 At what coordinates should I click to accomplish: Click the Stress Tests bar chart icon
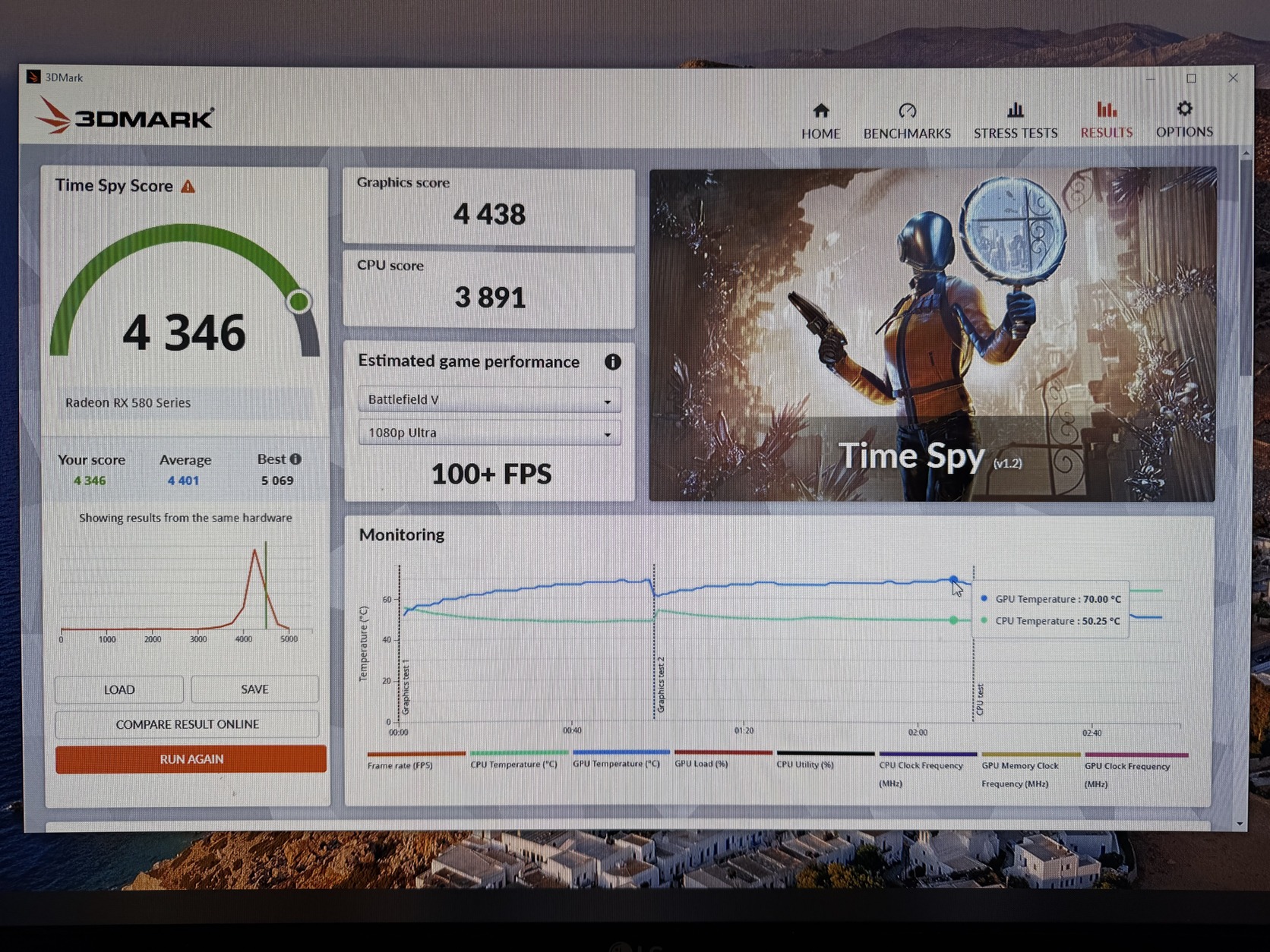coord(1016,110)
